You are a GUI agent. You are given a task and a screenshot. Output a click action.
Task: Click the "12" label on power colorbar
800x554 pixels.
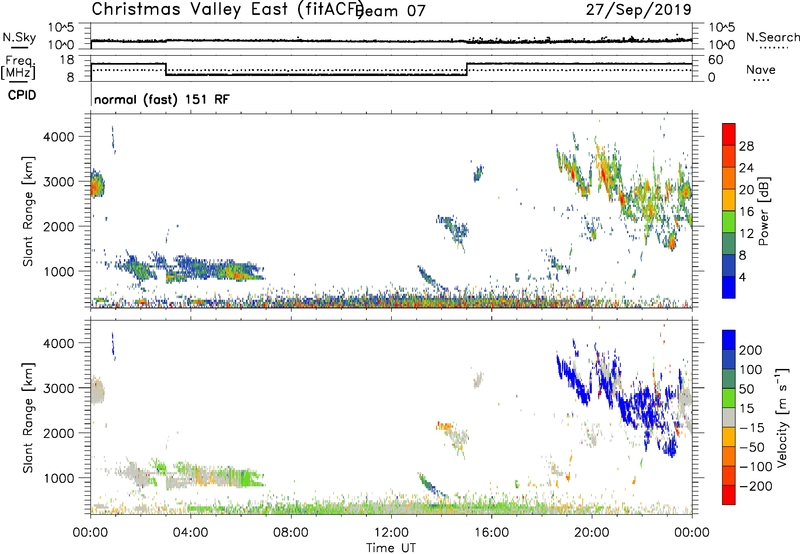pos(746,234)
